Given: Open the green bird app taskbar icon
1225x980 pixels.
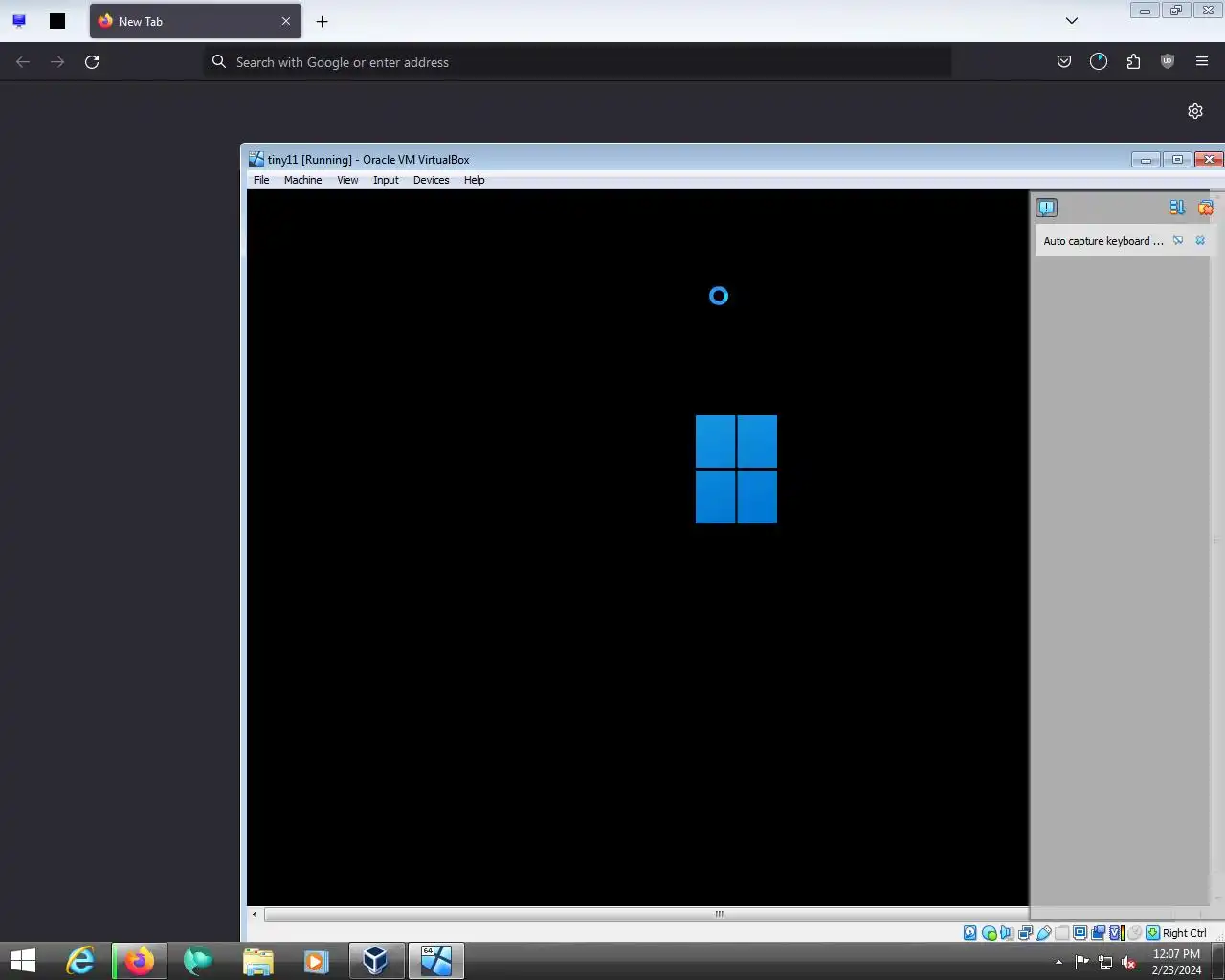Looking at the screenshot, I should (x=198, y=961).
